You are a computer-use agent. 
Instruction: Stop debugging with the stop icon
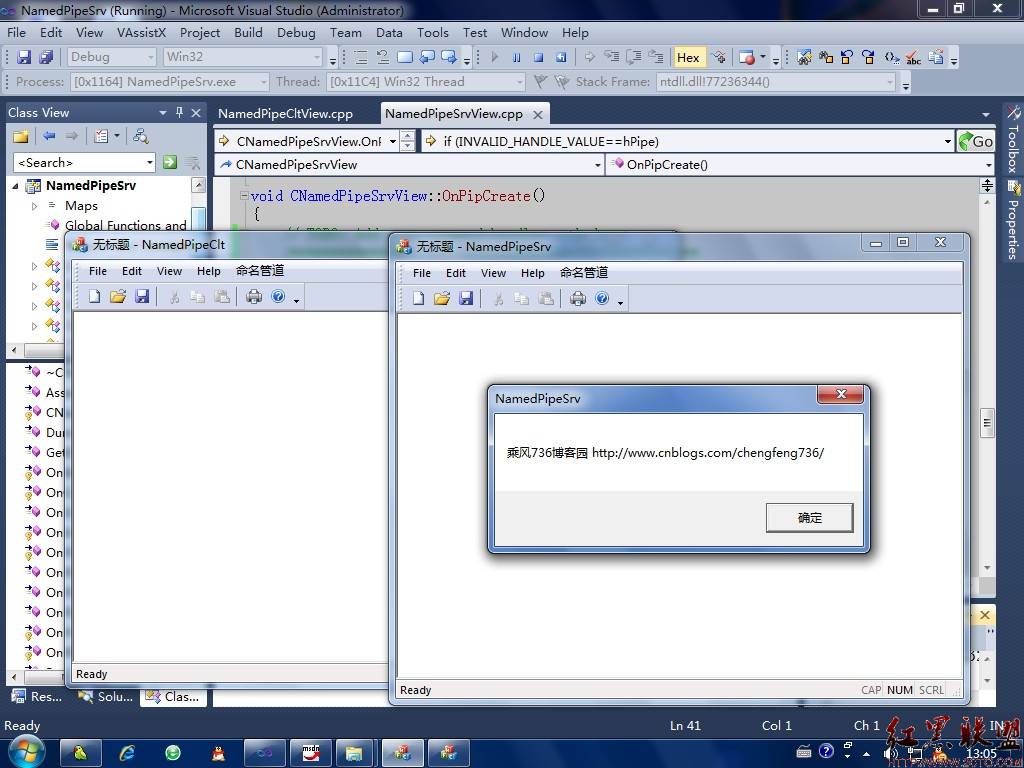click(x=539, y=57)
